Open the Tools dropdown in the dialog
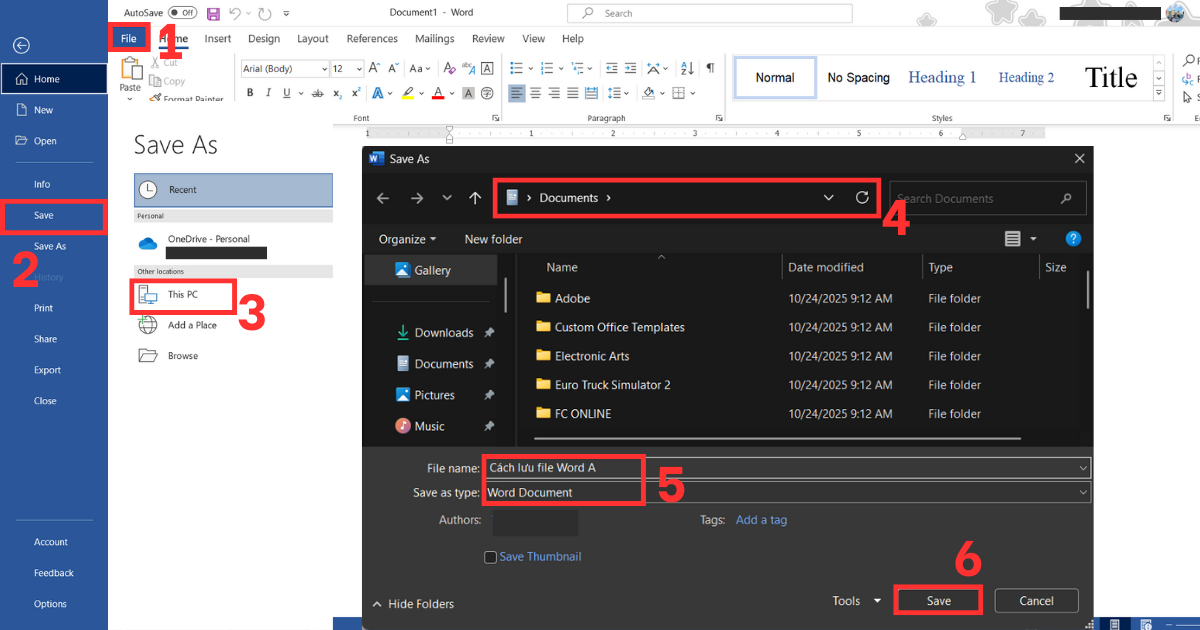Viewport: 1200px width, 630px height. click(856, 600)
